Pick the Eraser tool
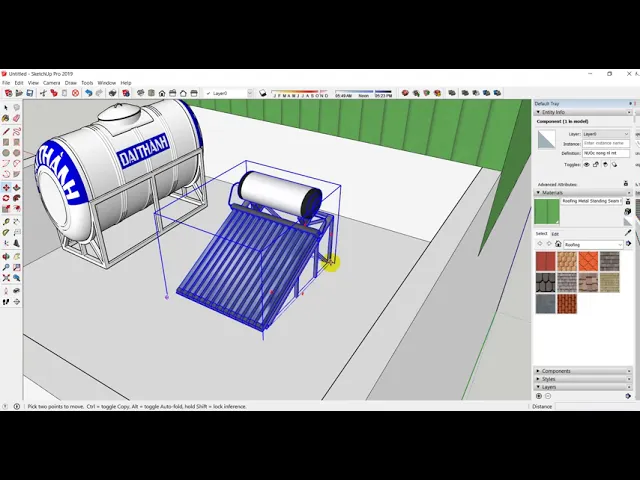This screenshot has height=480, width=640. (x=18, y=119)
